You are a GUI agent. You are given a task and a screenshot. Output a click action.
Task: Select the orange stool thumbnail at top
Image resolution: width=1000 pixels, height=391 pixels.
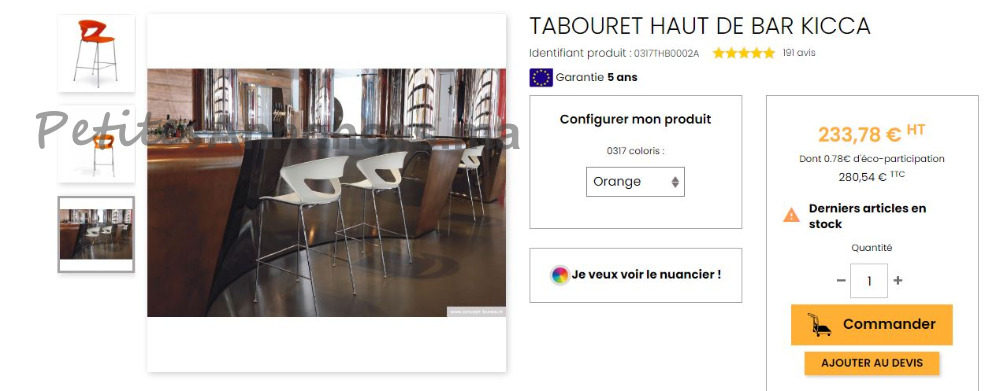point(96,54)
